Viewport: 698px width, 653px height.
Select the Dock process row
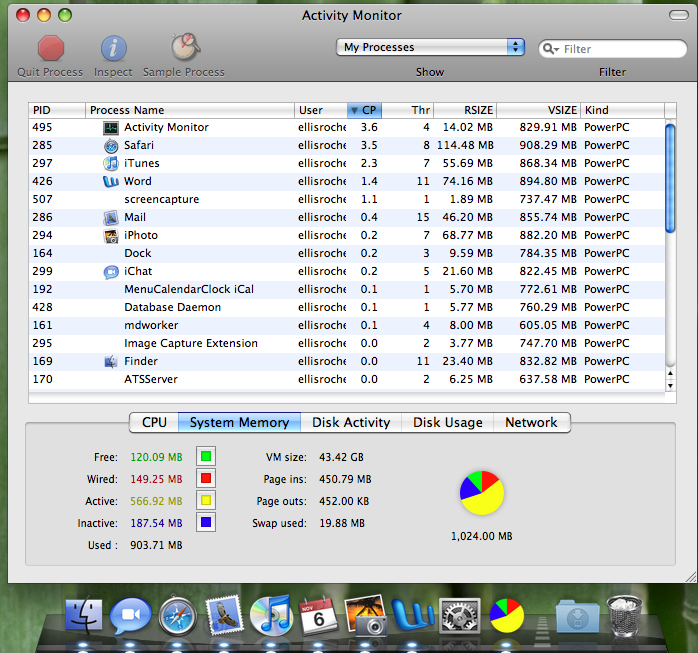[x=347, y=253]
